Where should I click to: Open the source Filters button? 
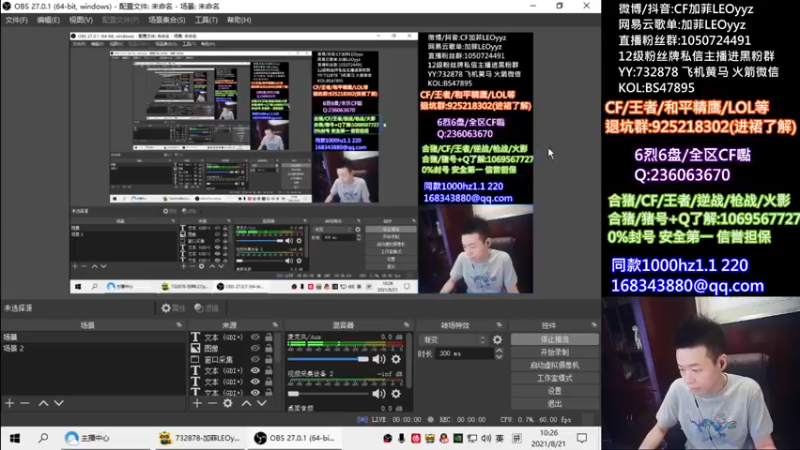(x=207, y=308)
